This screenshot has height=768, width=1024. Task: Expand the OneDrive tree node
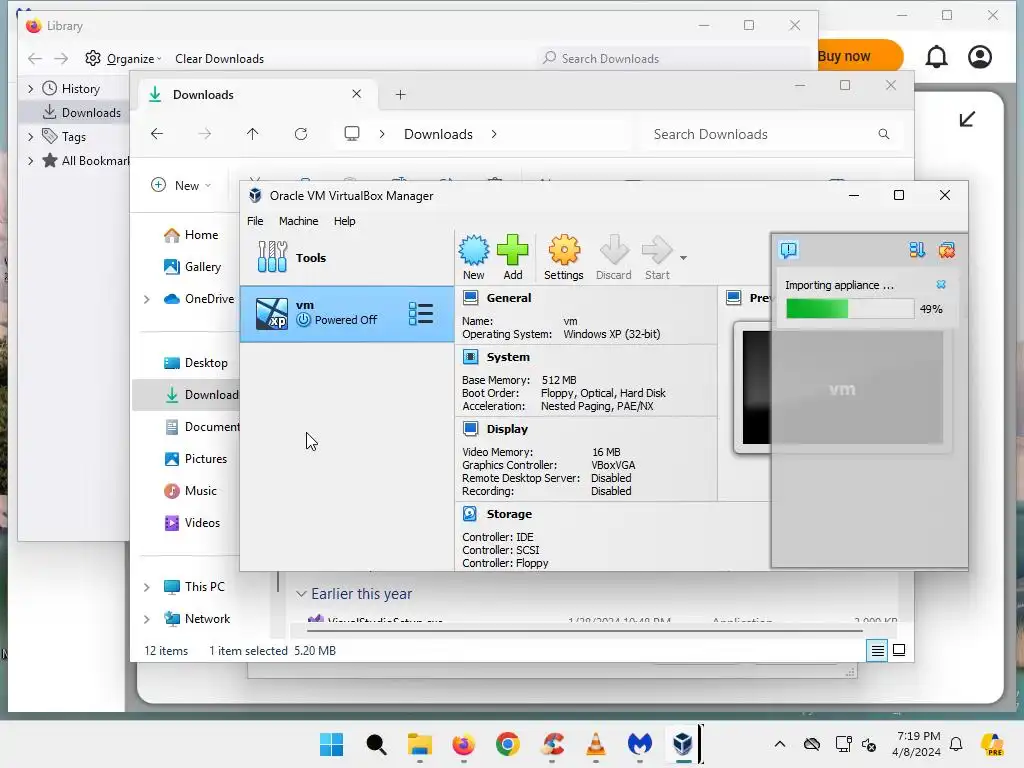(147, 299)
